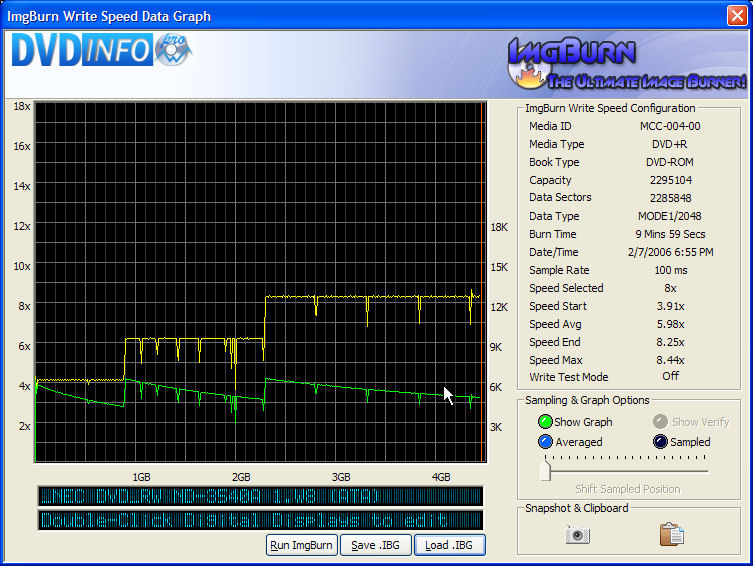Viewport: 753px width, 566px height.
Task: Click the Book Type value DVD-ROM
Action: pos(669,162)
